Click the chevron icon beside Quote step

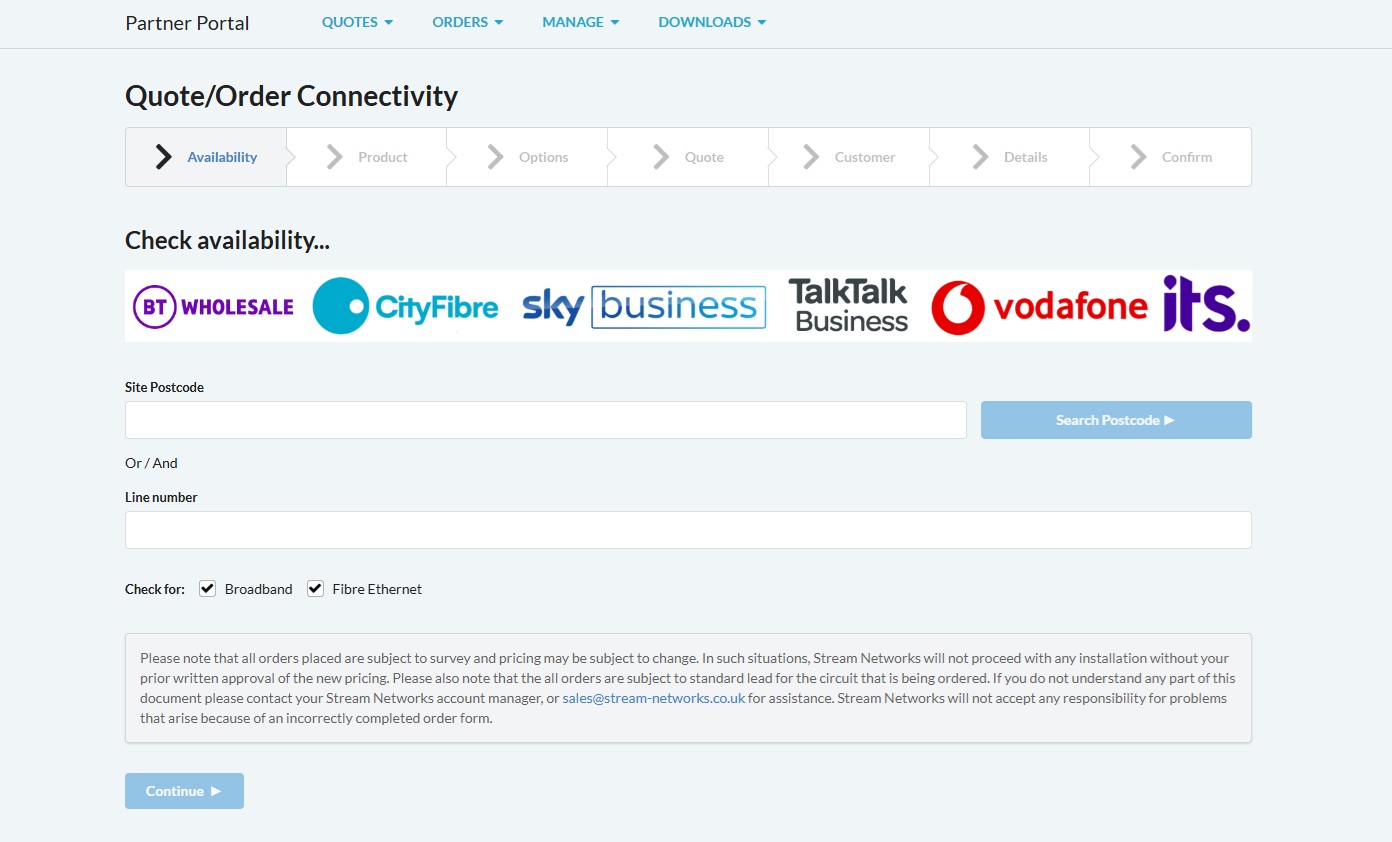(x=661, y=157)
